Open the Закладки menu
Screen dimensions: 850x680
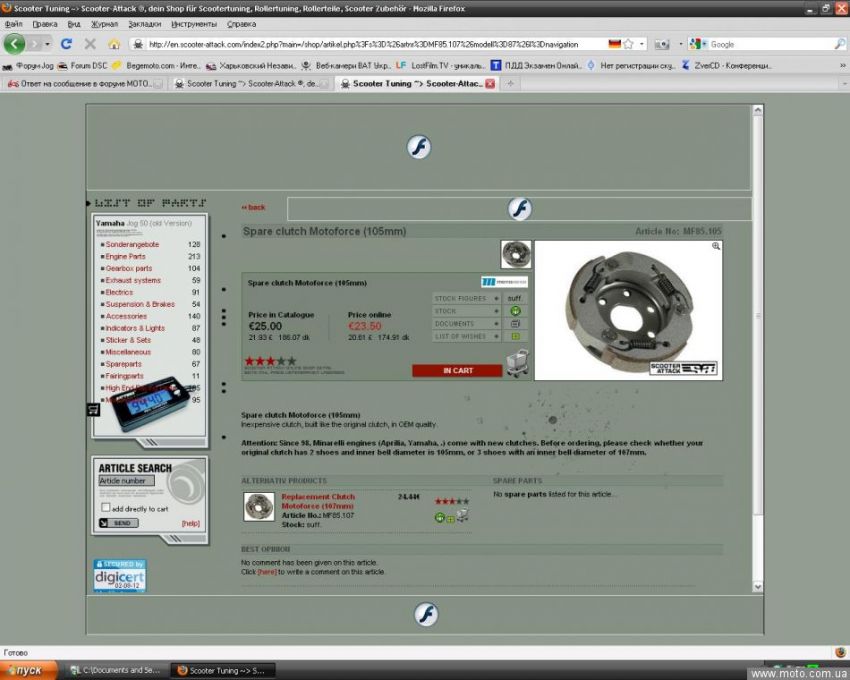[144, 24]
